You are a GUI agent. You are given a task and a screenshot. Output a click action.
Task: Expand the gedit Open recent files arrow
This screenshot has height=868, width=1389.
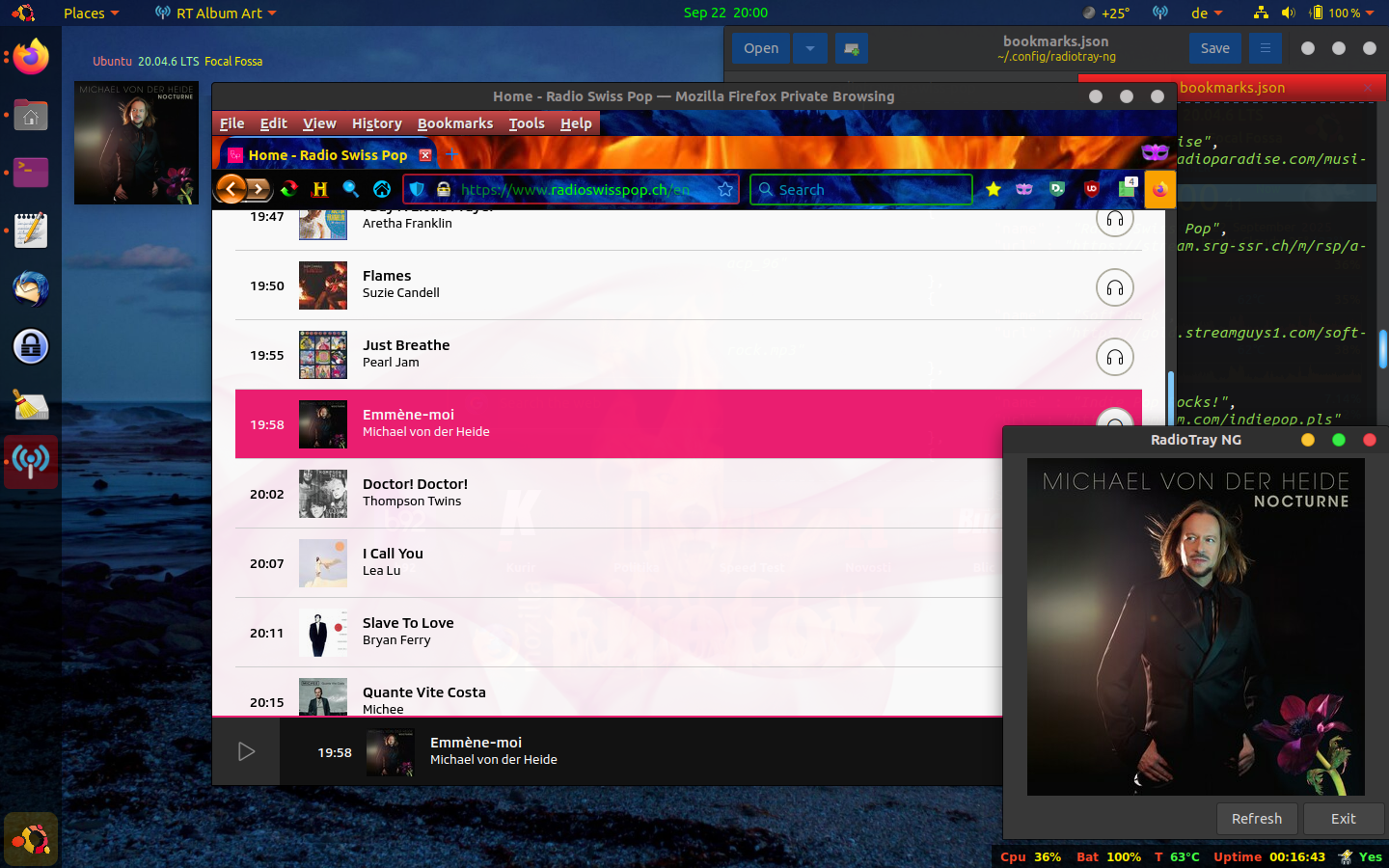tap(810, 48)
